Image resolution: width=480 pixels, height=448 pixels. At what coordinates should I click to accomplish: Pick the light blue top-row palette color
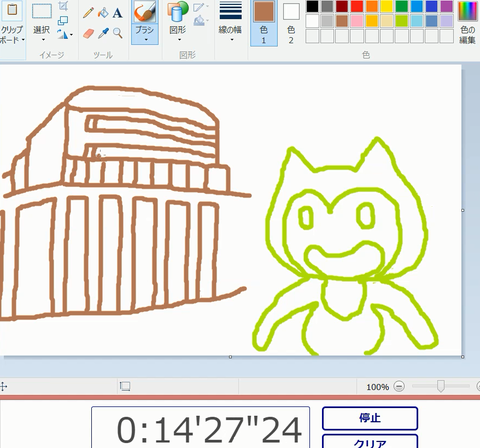417,6
